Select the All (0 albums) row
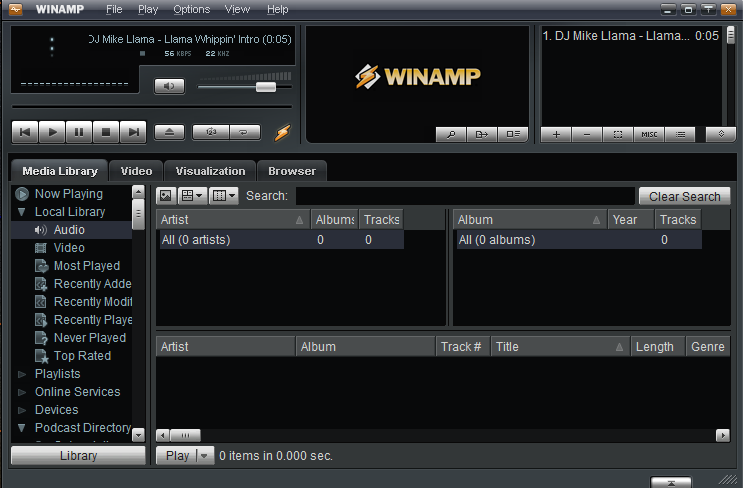The height and width of the screenshot is (488, 743). [x=578, y=240]
